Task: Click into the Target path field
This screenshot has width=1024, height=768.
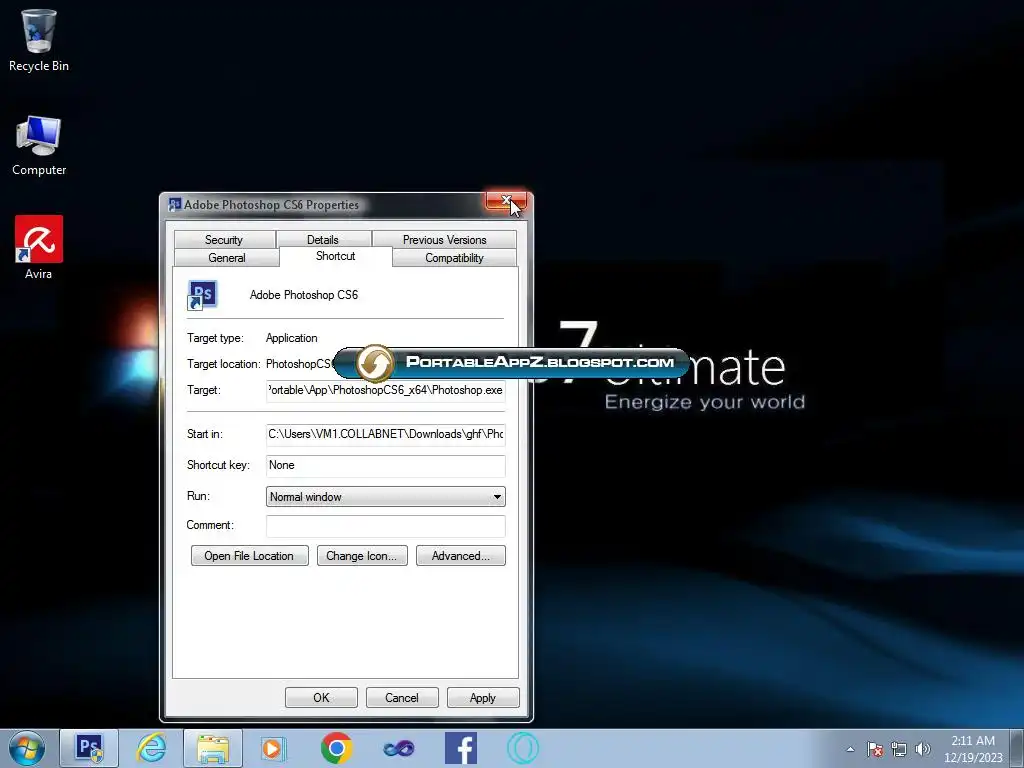Action: click(385, 390)
